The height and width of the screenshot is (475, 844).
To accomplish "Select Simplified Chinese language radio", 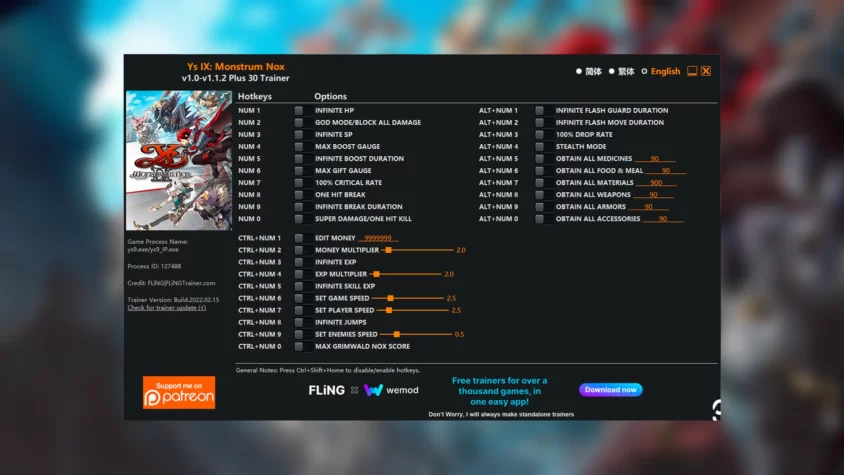I will click(579, 71).
